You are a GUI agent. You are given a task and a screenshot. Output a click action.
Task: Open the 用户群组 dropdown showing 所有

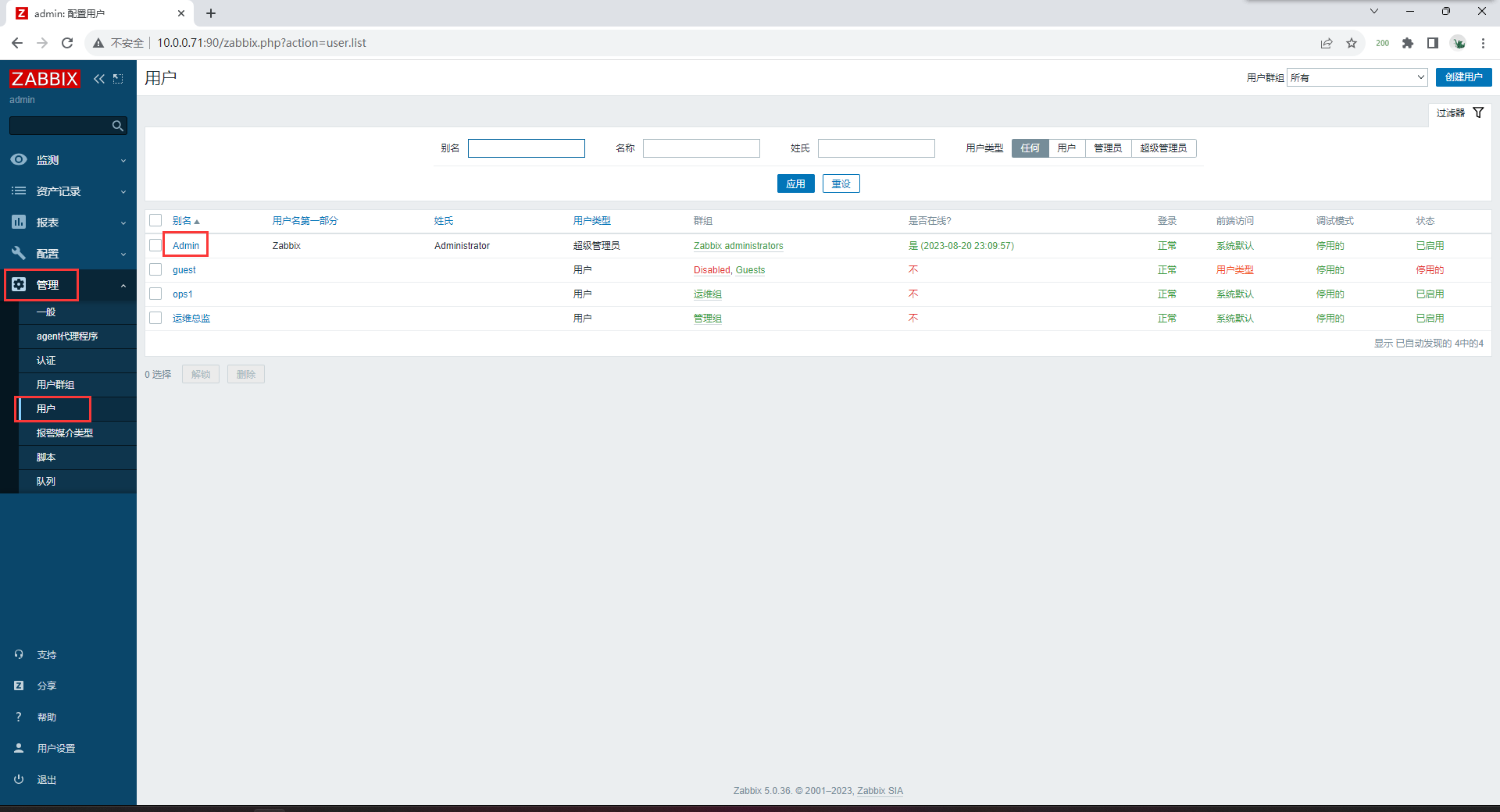[x=1357, y=77]
